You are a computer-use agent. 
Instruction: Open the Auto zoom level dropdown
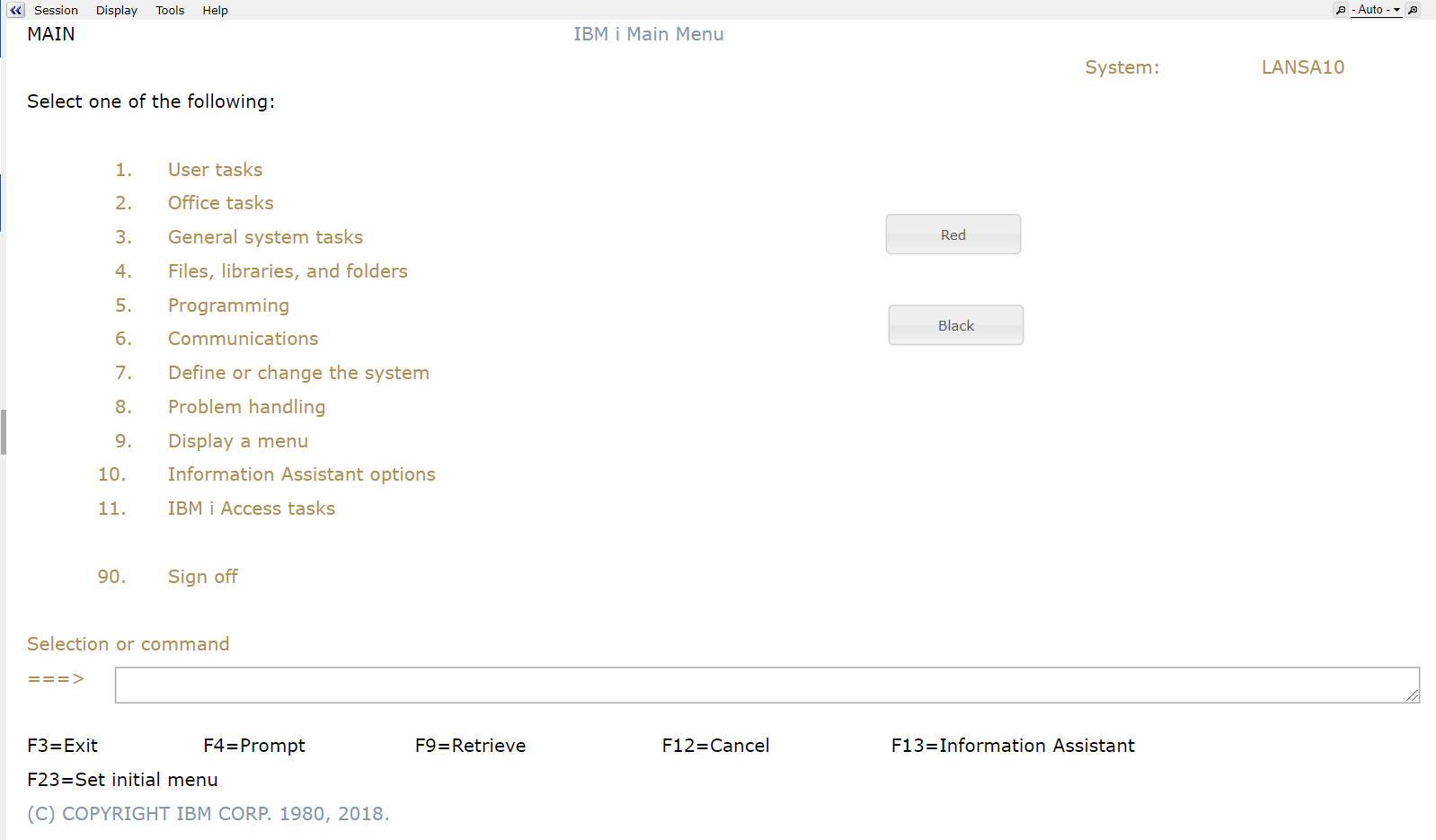coord(1378,10)
